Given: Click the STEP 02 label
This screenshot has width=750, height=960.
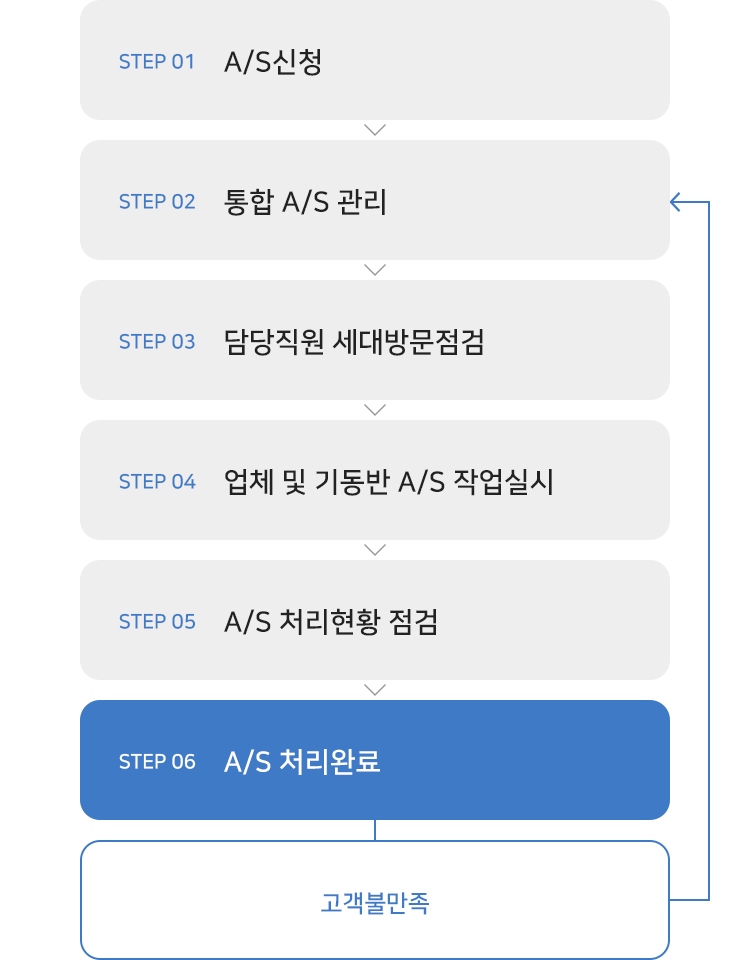Looking at the screenshot, I should click(x=157, y=202).
